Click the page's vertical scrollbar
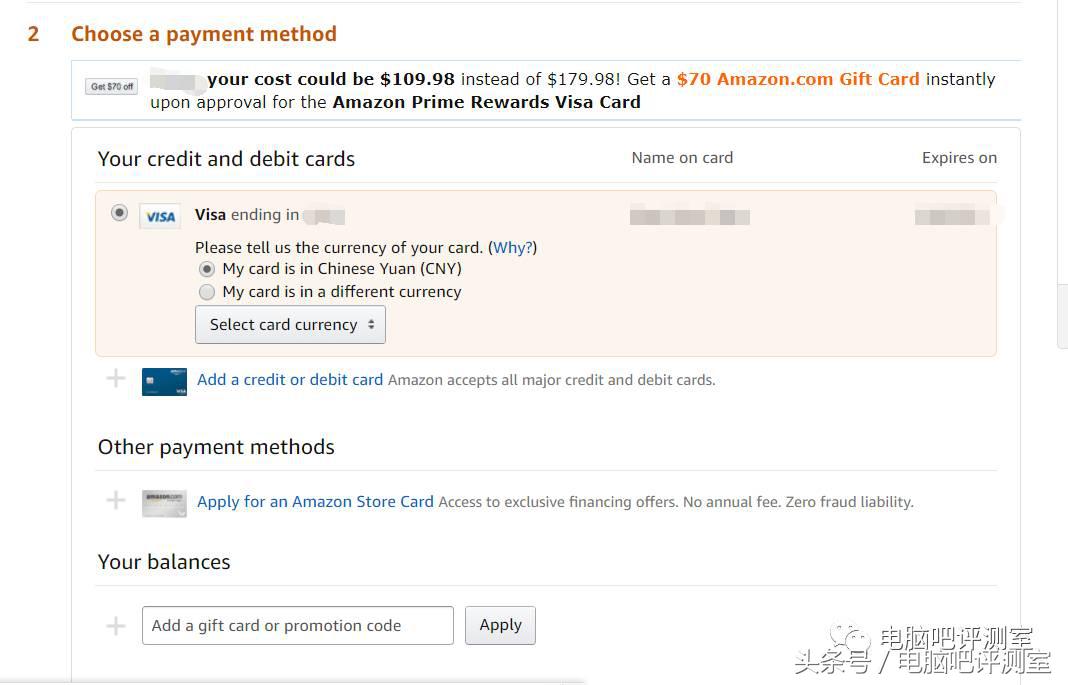This screenshot has height=685, width=1068. [x=1062, y=316]
